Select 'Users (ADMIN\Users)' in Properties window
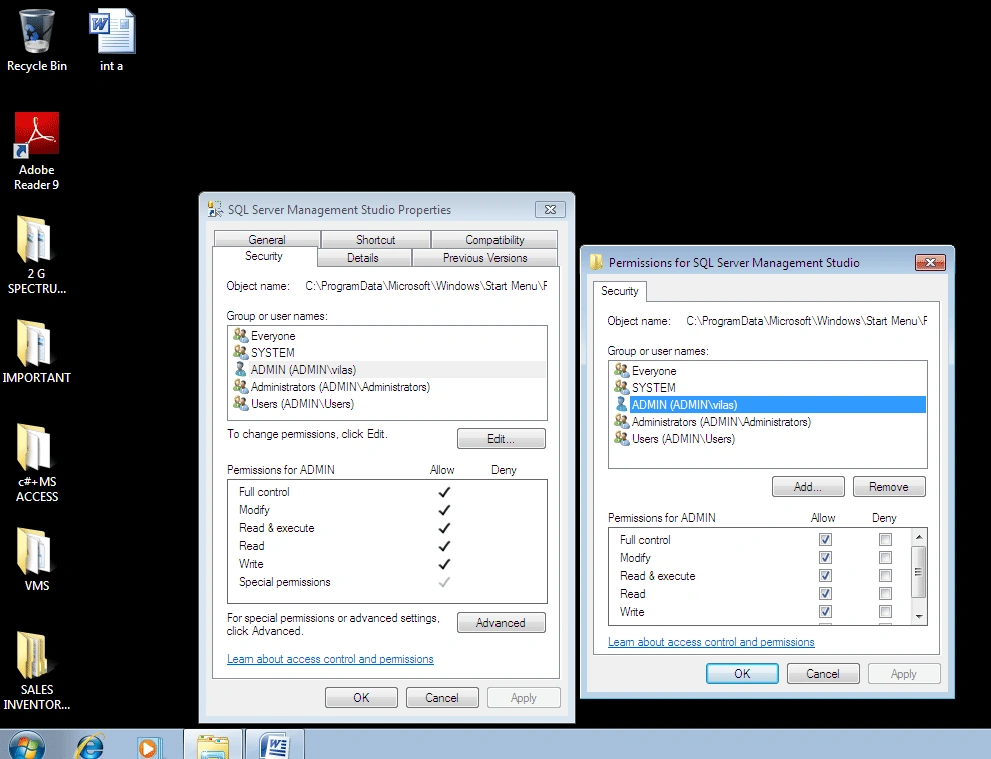The height and width of the screenshot is (759, 991). (x=302, y=403)
